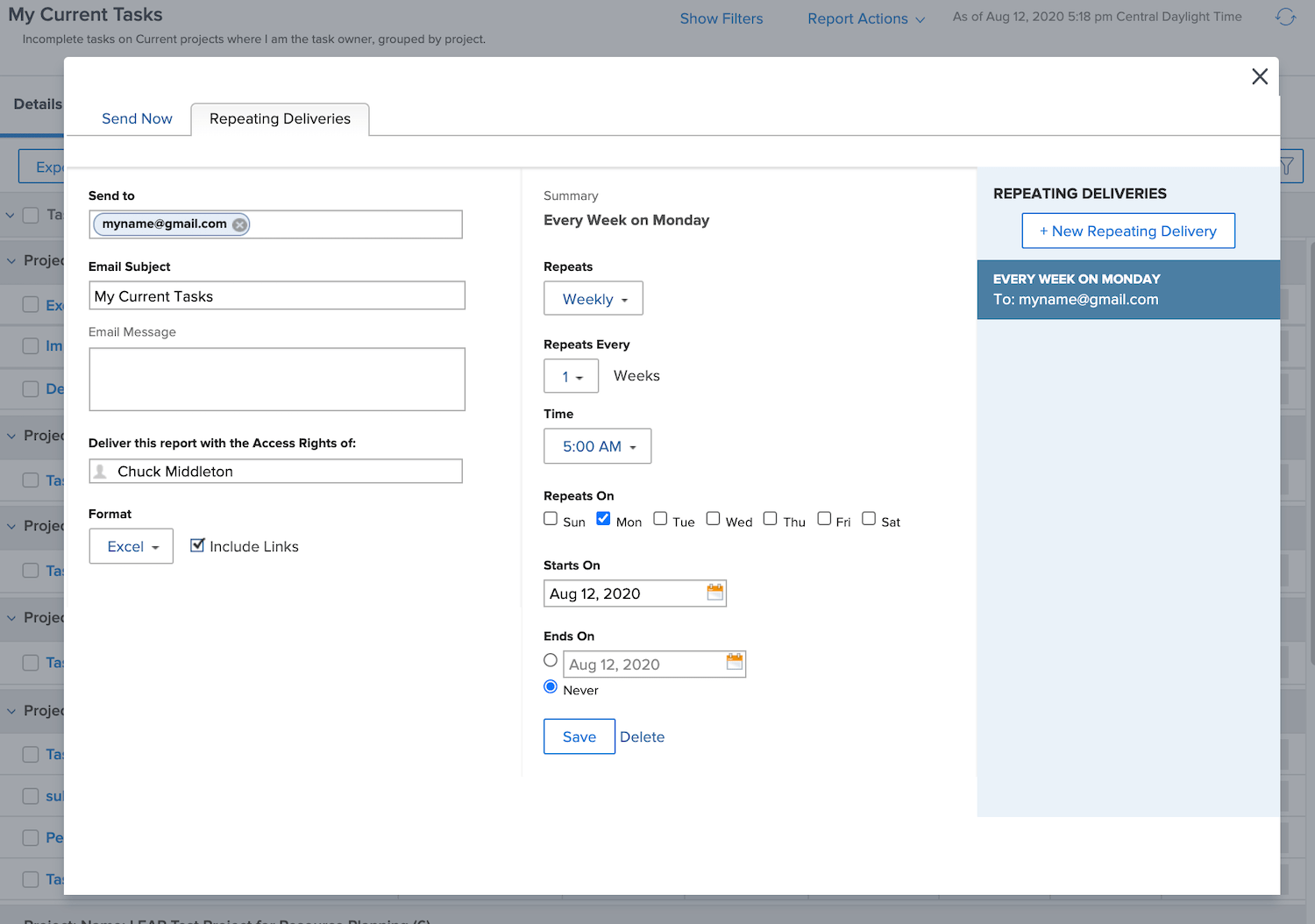Disable Include Links for the export
The width and height of the screenshot is (1315, 924).
click(x=197, y=544)
